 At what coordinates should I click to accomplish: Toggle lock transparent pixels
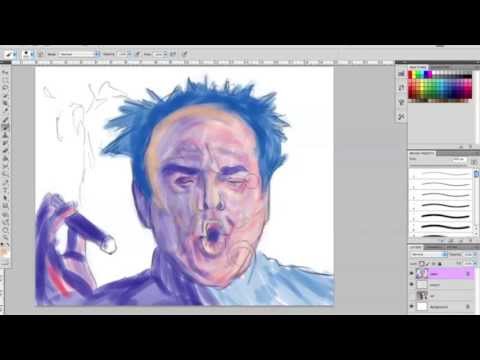pos(421,264)
